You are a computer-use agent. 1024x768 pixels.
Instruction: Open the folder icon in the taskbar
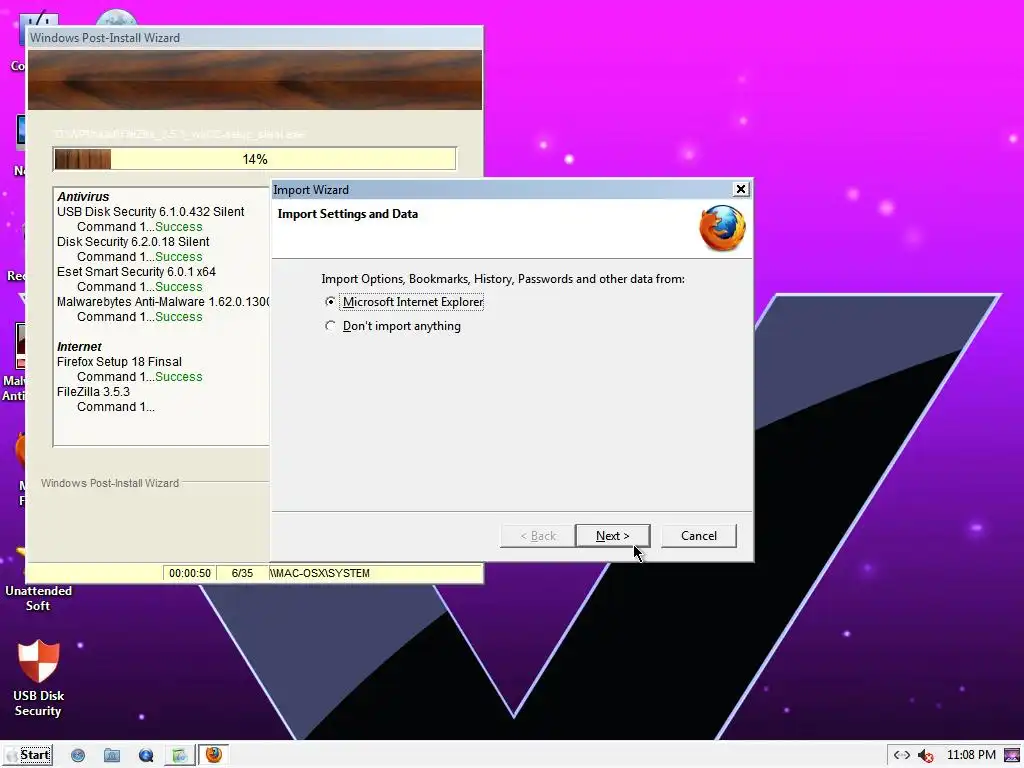[x=112, y=756]
